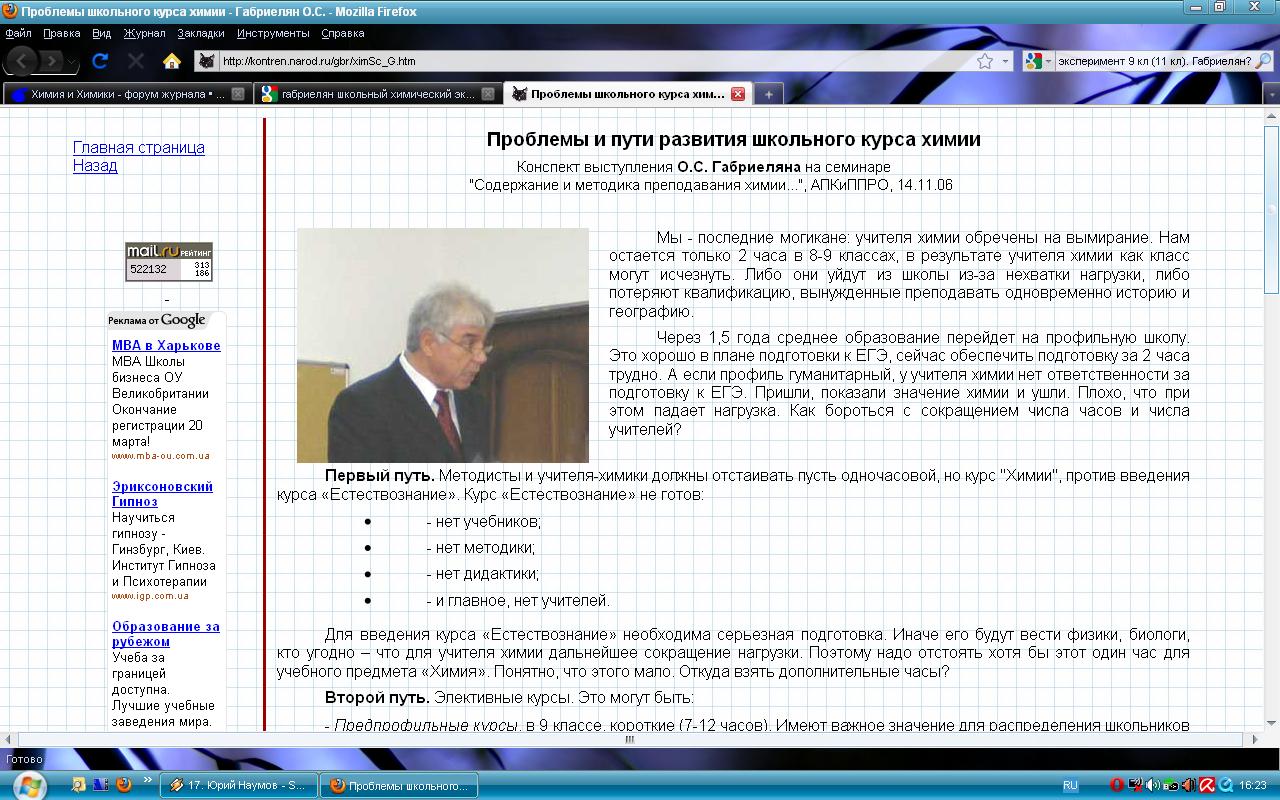Image resolution: width=1280 pixels, height=800 pixels.
Task: Click the speaker's photo in the article
Action: click(x=442, y=345)
